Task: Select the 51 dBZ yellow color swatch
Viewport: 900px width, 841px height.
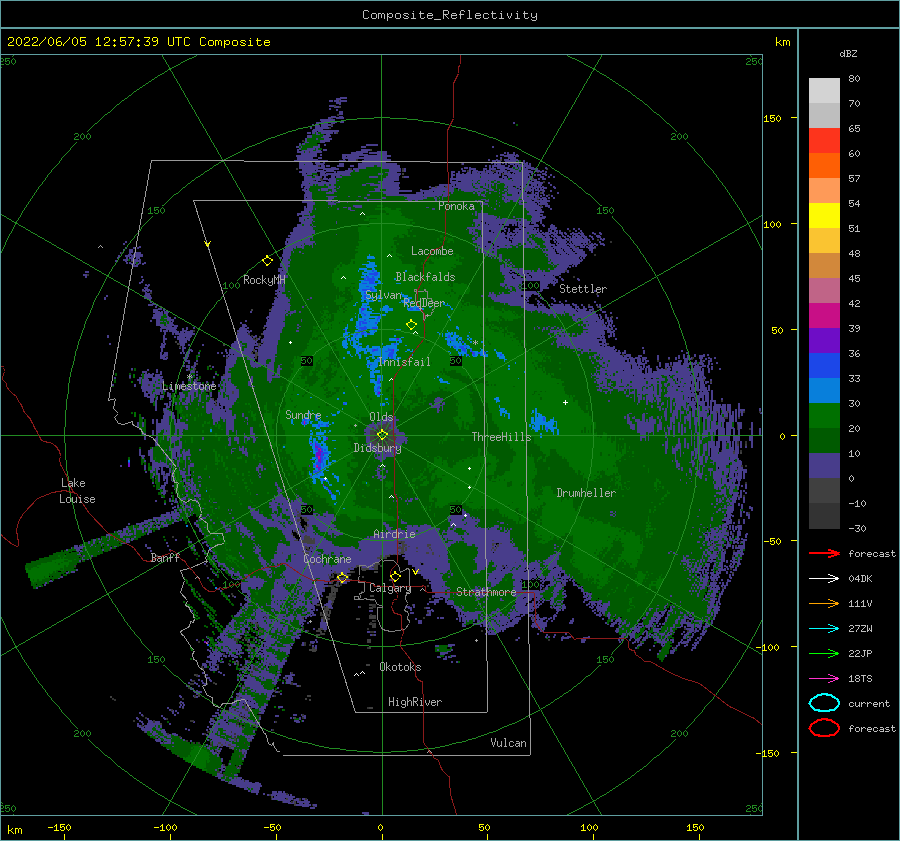Action: (824, 215)
